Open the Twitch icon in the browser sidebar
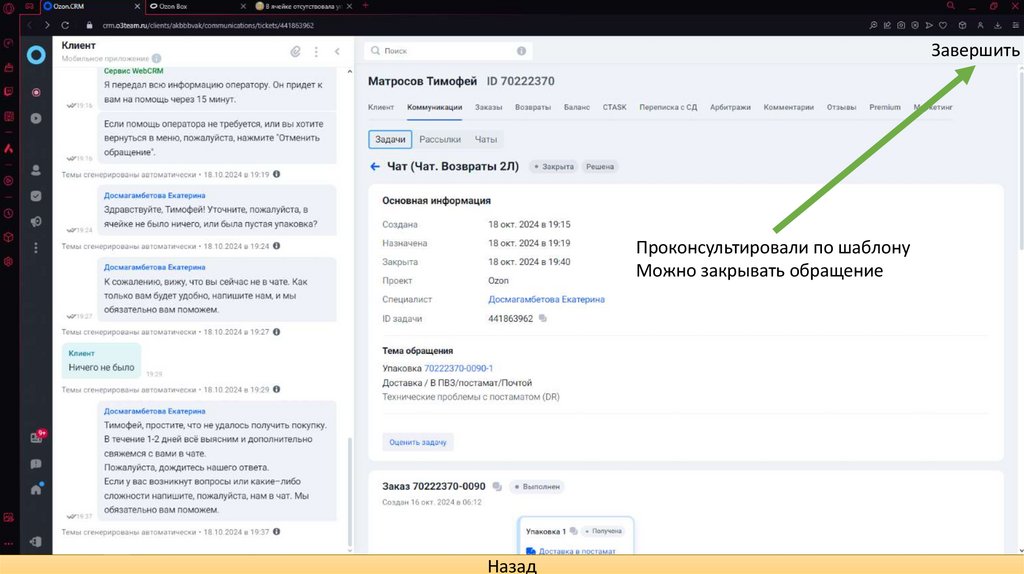Screen dimensions: 1024x574 pyautogui.click(x=8, y=91)
